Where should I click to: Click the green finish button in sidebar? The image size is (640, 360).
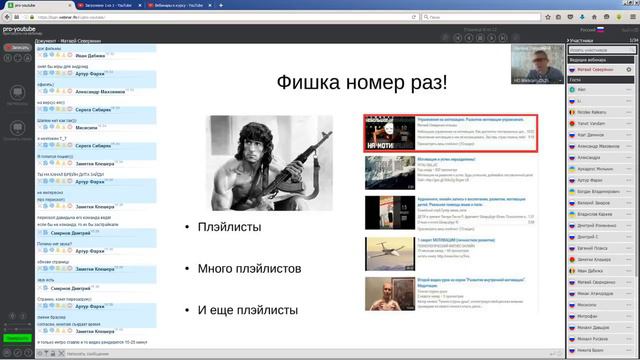tap(18, 338)
